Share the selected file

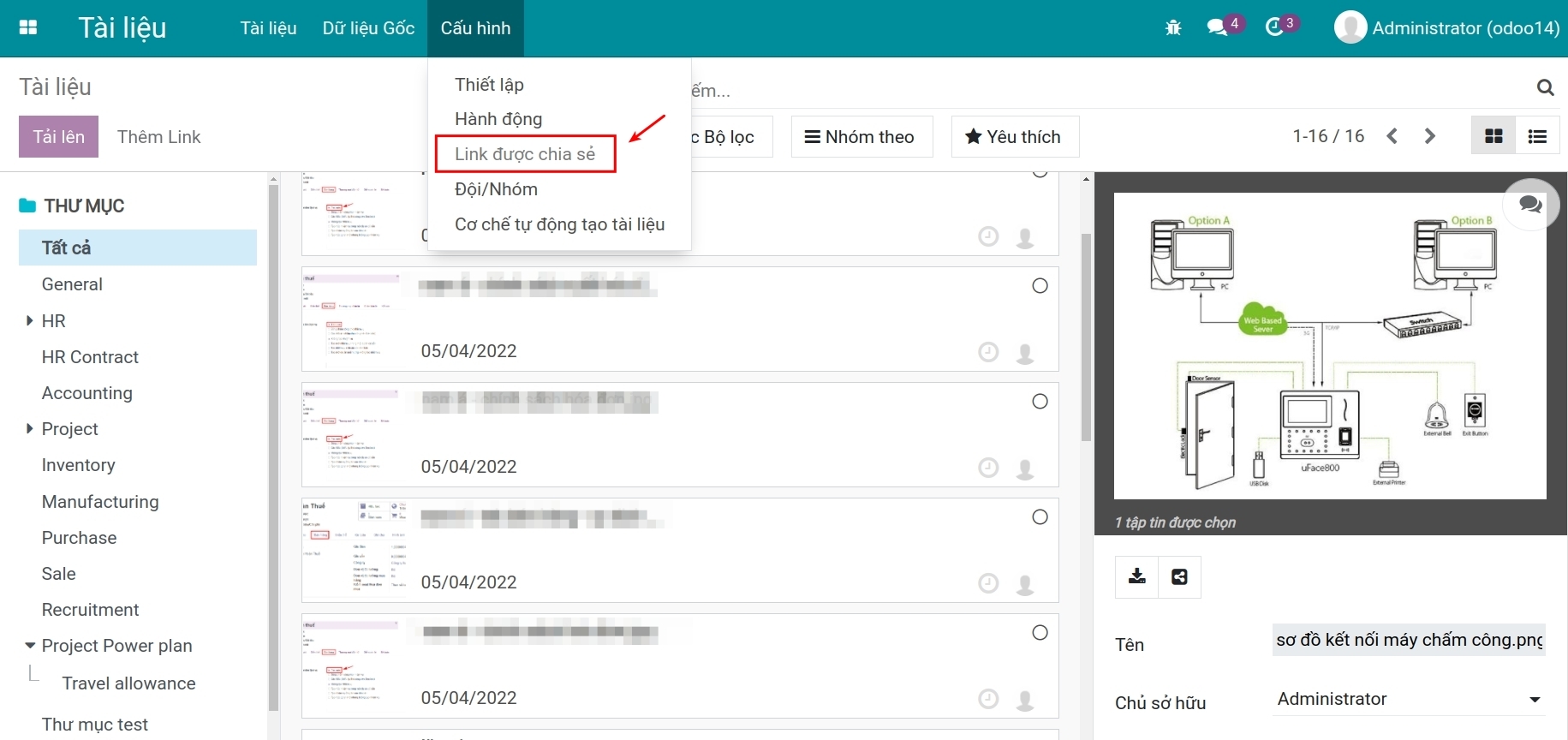1179,576
